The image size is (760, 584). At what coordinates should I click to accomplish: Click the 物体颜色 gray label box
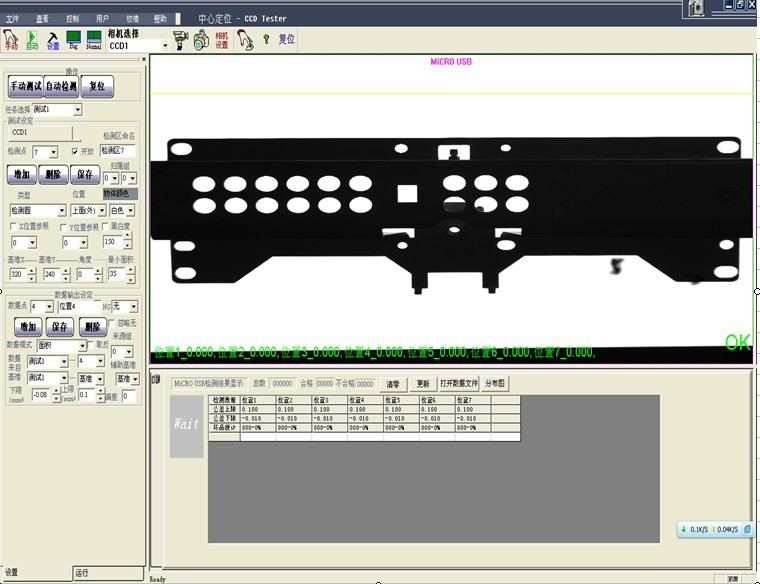click(x=120, y=194)
